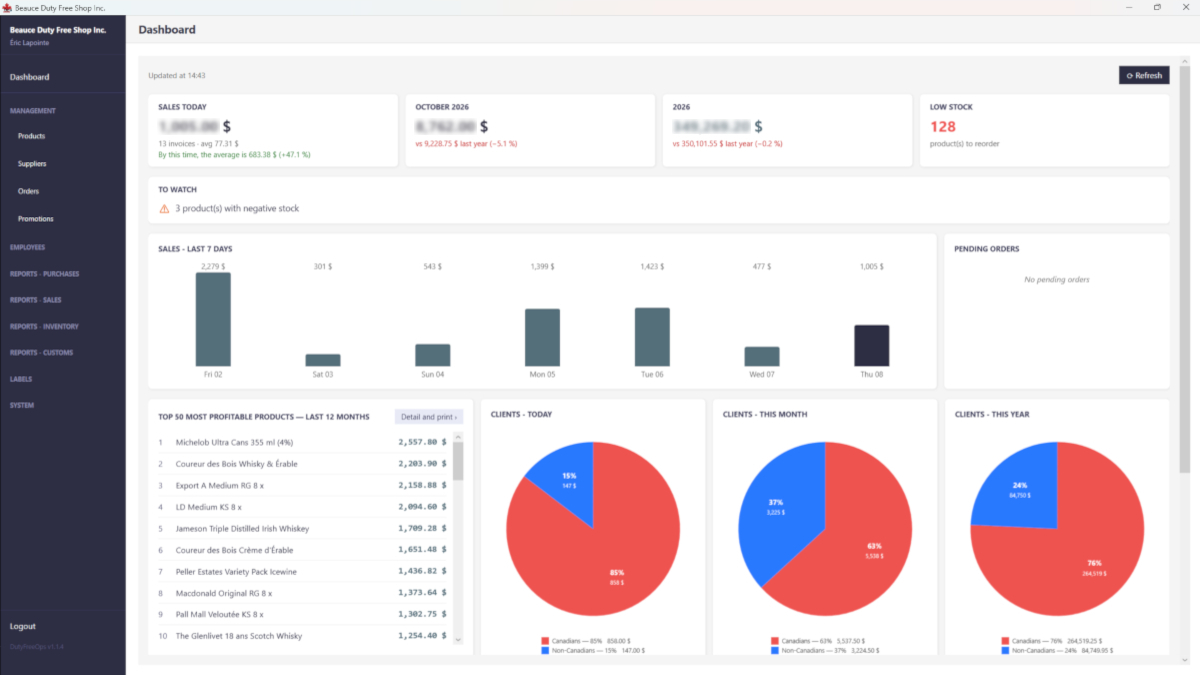Image resolution: width=1200 pixels, height=675 pixels.
Task: Click blue Non-Canadians swatch under Clients This Month
Action: [775, 650]
